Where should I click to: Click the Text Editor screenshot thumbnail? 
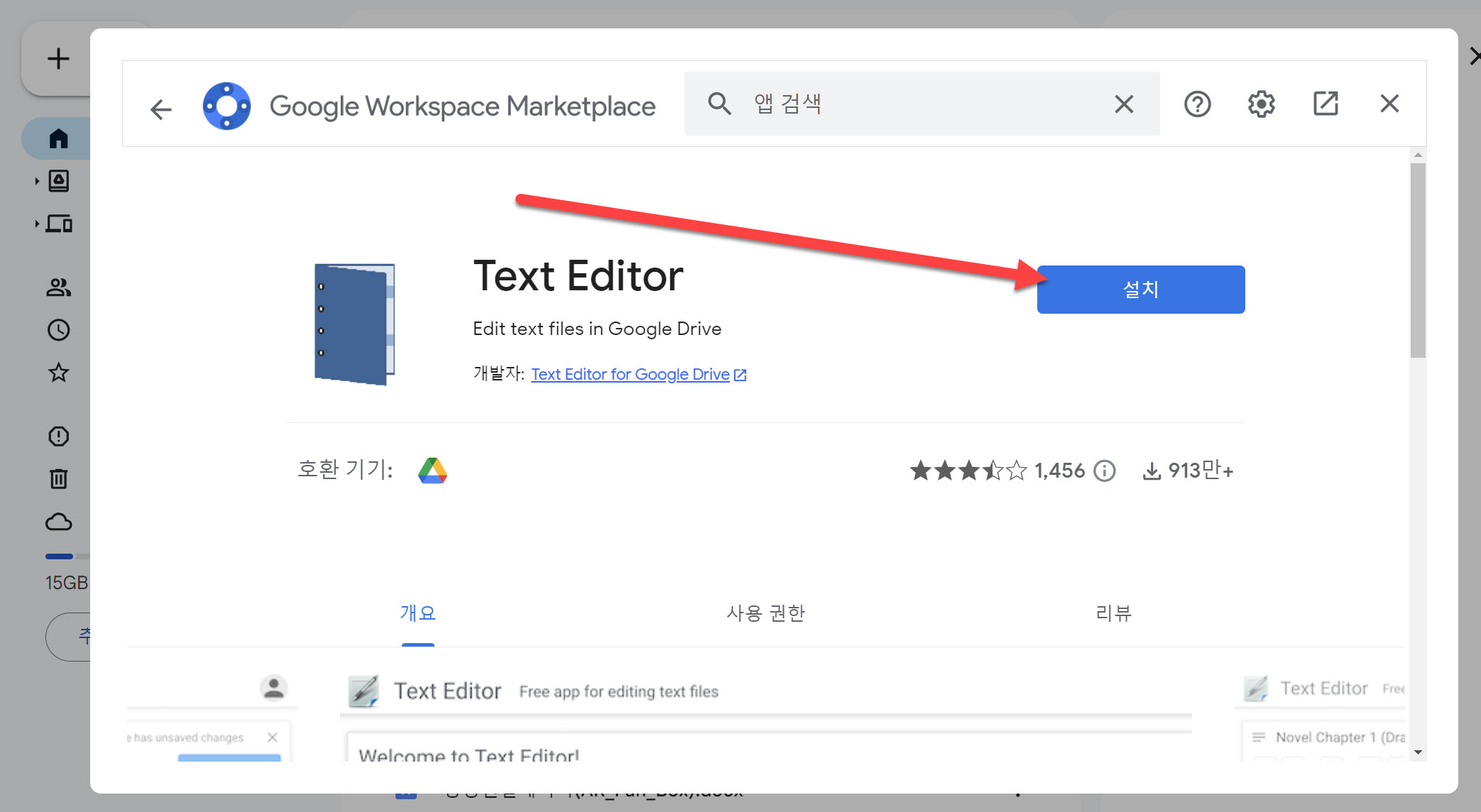[765, 717]
